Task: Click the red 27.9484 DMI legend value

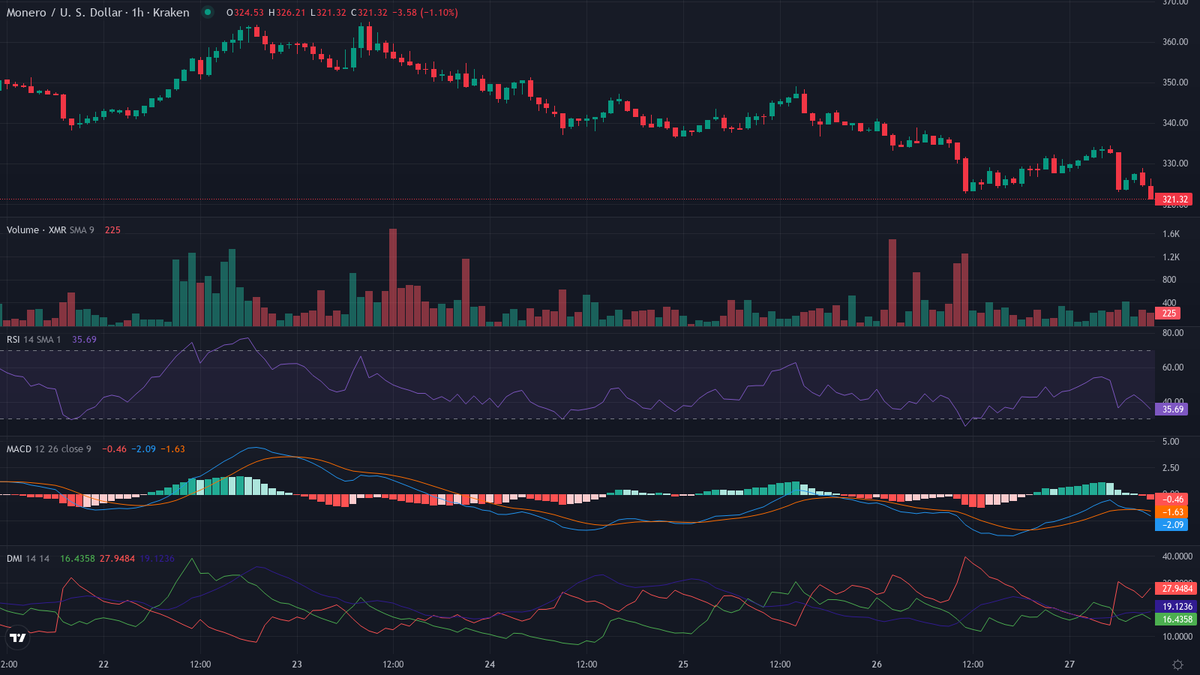Action: click(117, 558)
